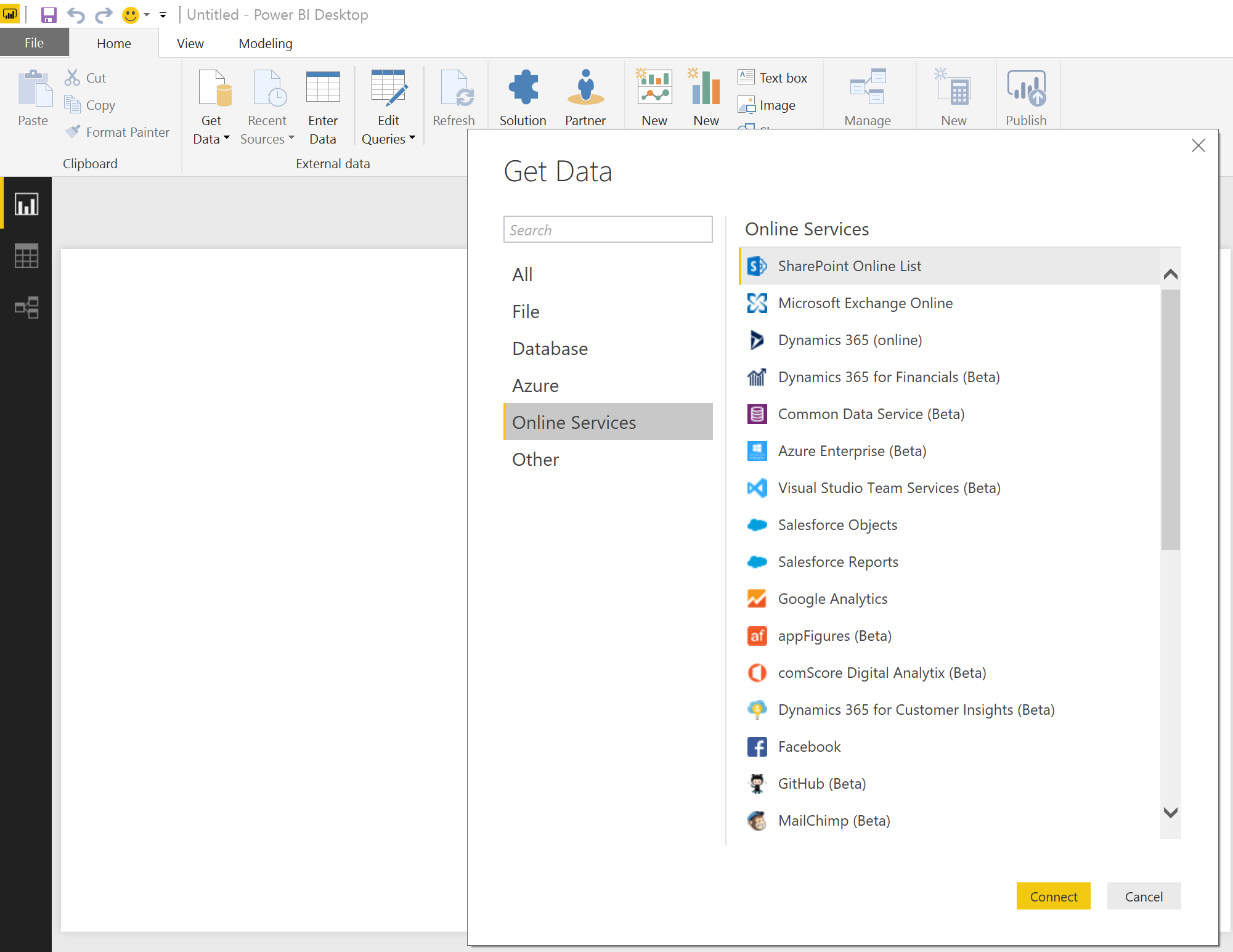Click the Redo arrow in quick access toolbar
1233x952 pixels.
click(x=104, y=15)
